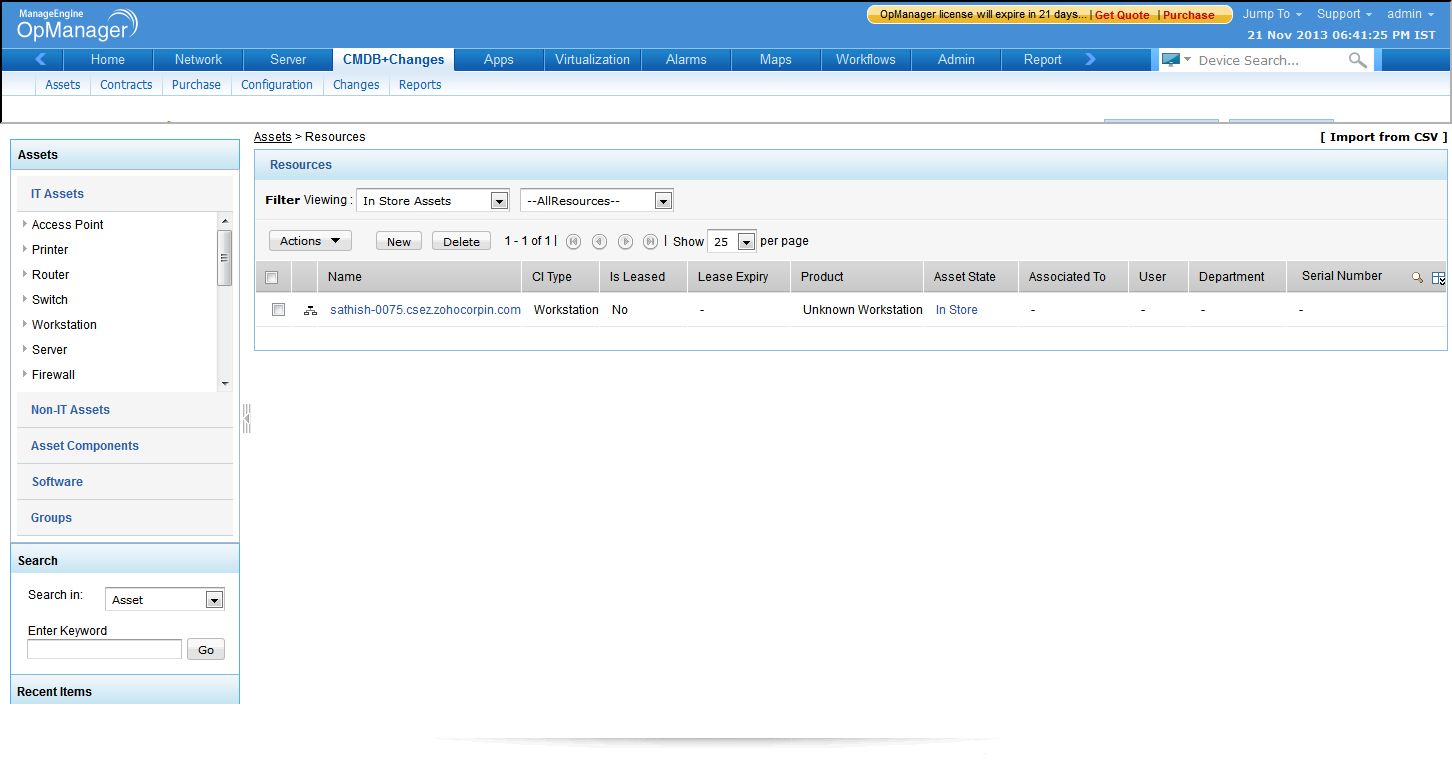The image size is (1452, 769).
Task: Open the Server main tab
Action: (288, 59)
